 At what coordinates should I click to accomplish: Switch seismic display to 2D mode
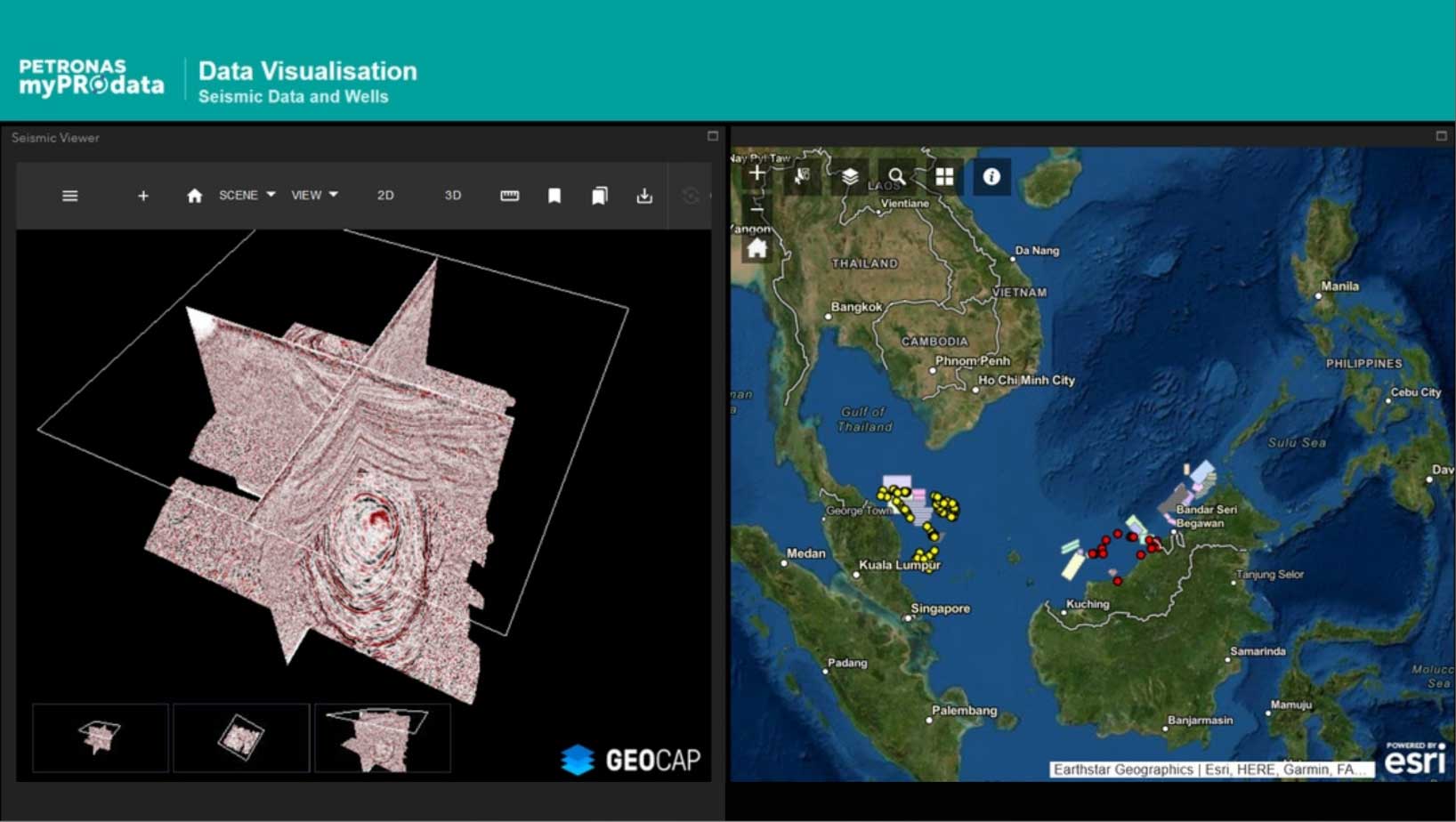click(385, 195)
